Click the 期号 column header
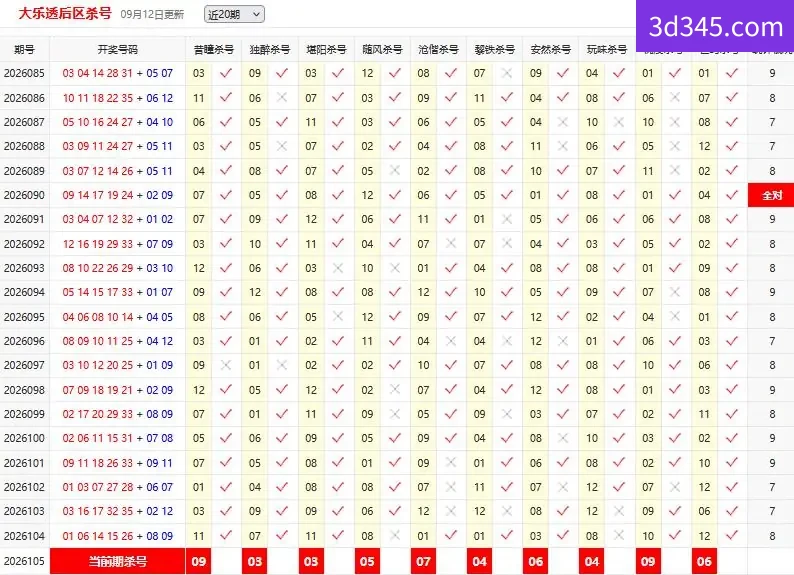The width and height of the screenshot is (794, 575). [24, 49]
